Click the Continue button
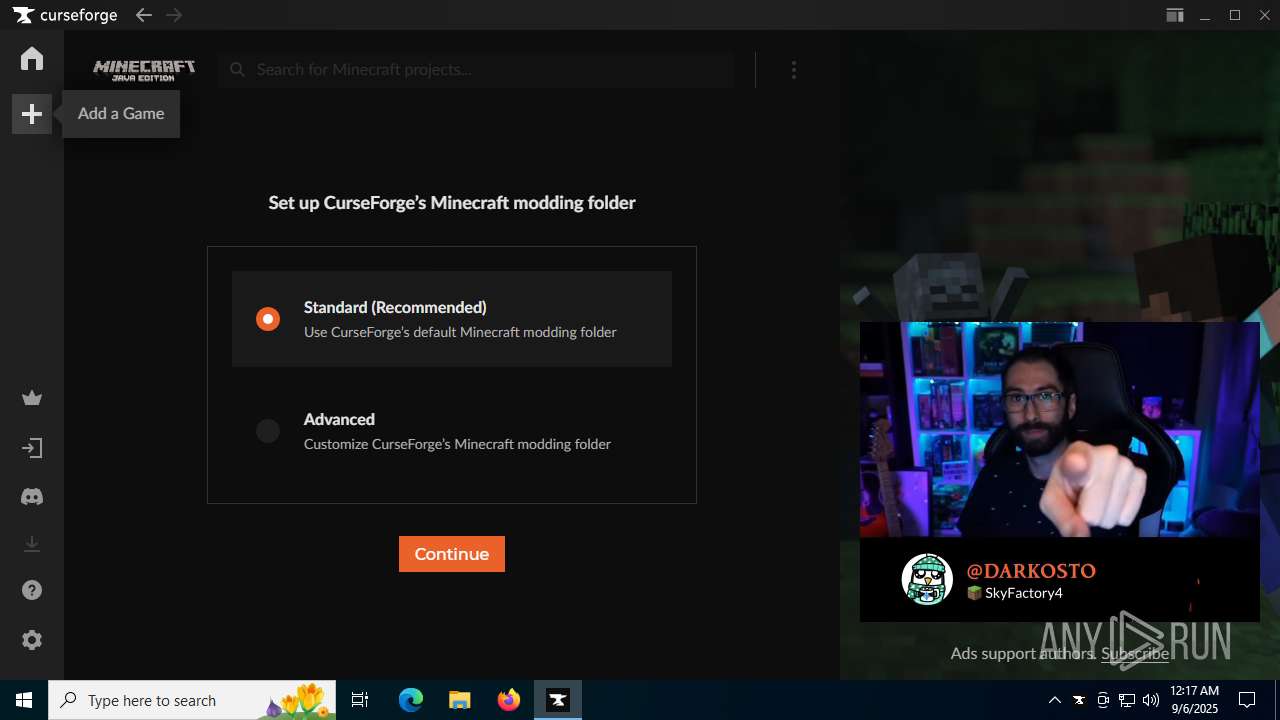Viewport: 1280px width, 720px height. (452, 554)
